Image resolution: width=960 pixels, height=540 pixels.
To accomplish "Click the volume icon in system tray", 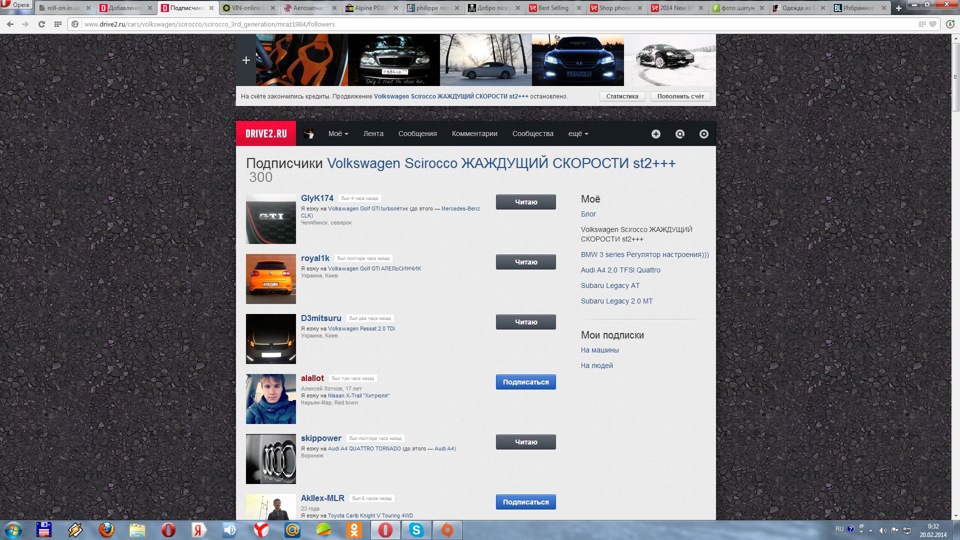I will (882, 530).
